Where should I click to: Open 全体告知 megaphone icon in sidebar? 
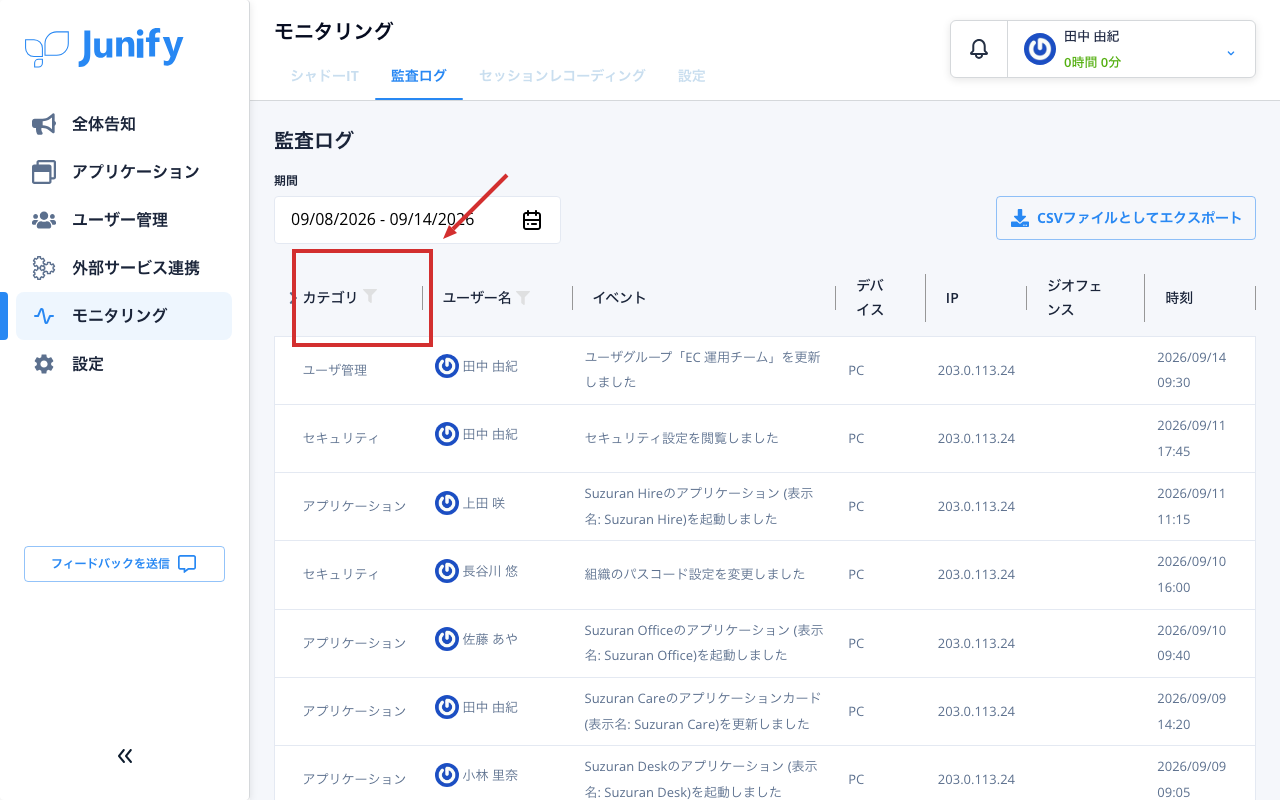click(43, 124)
